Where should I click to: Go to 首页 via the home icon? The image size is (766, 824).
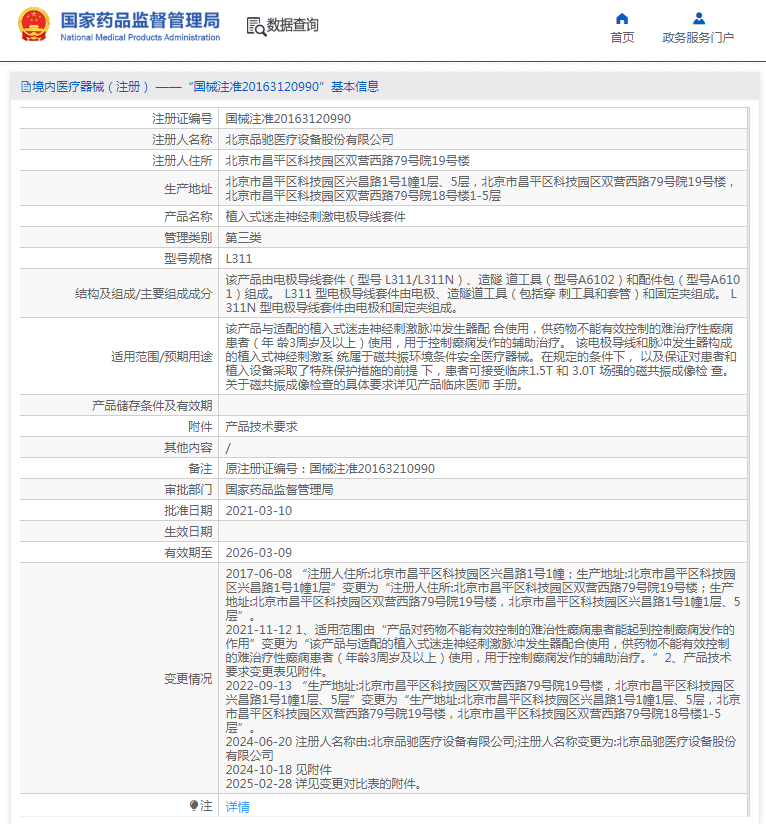pos(622,19)
